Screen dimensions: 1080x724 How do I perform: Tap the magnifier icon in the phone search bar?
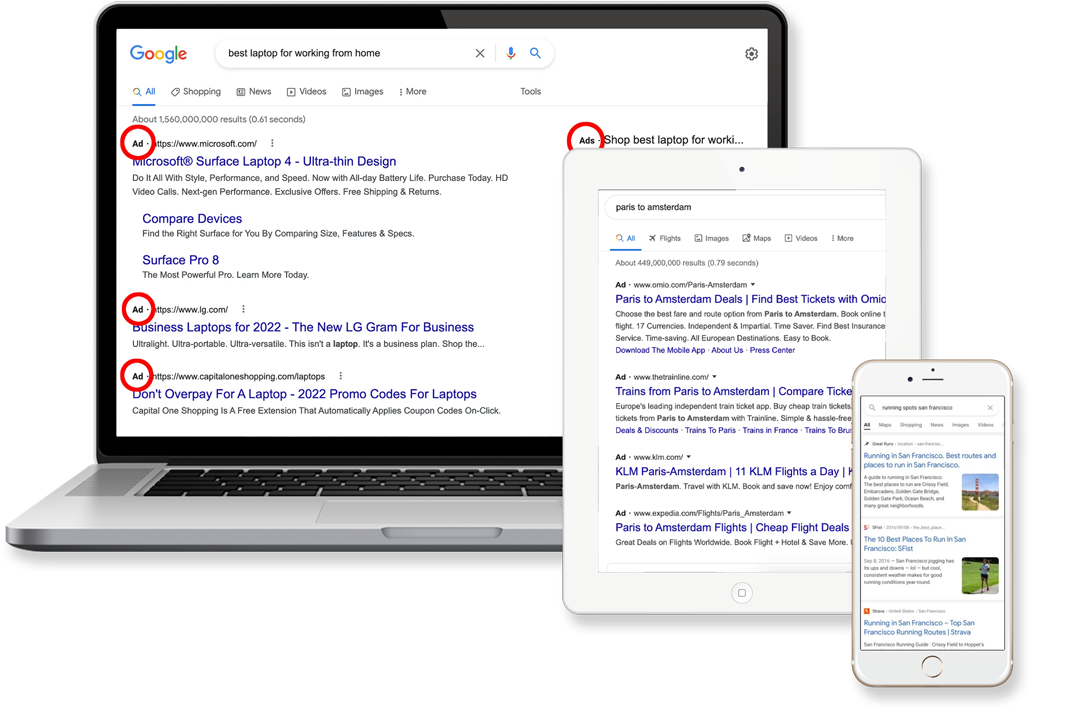pos(872,407)
